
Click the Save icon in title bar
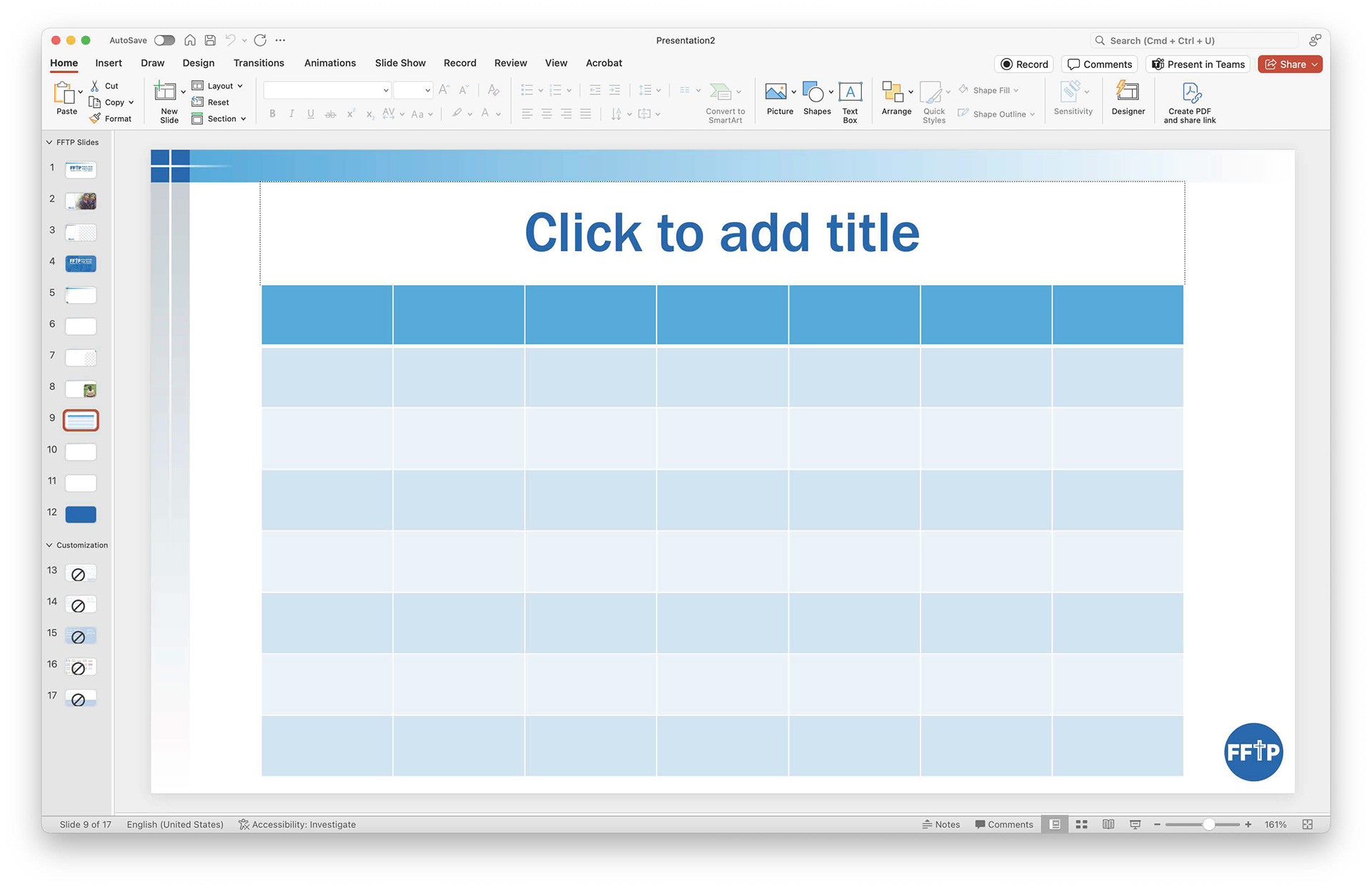tap(210, 40)
